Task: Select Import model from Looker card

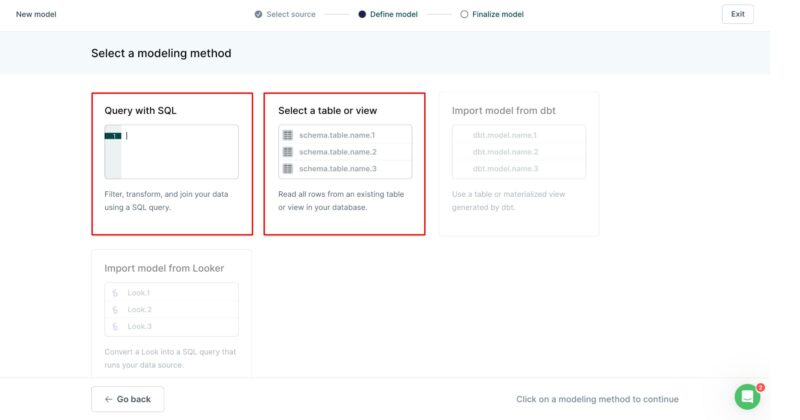Action: click(171, 311)
